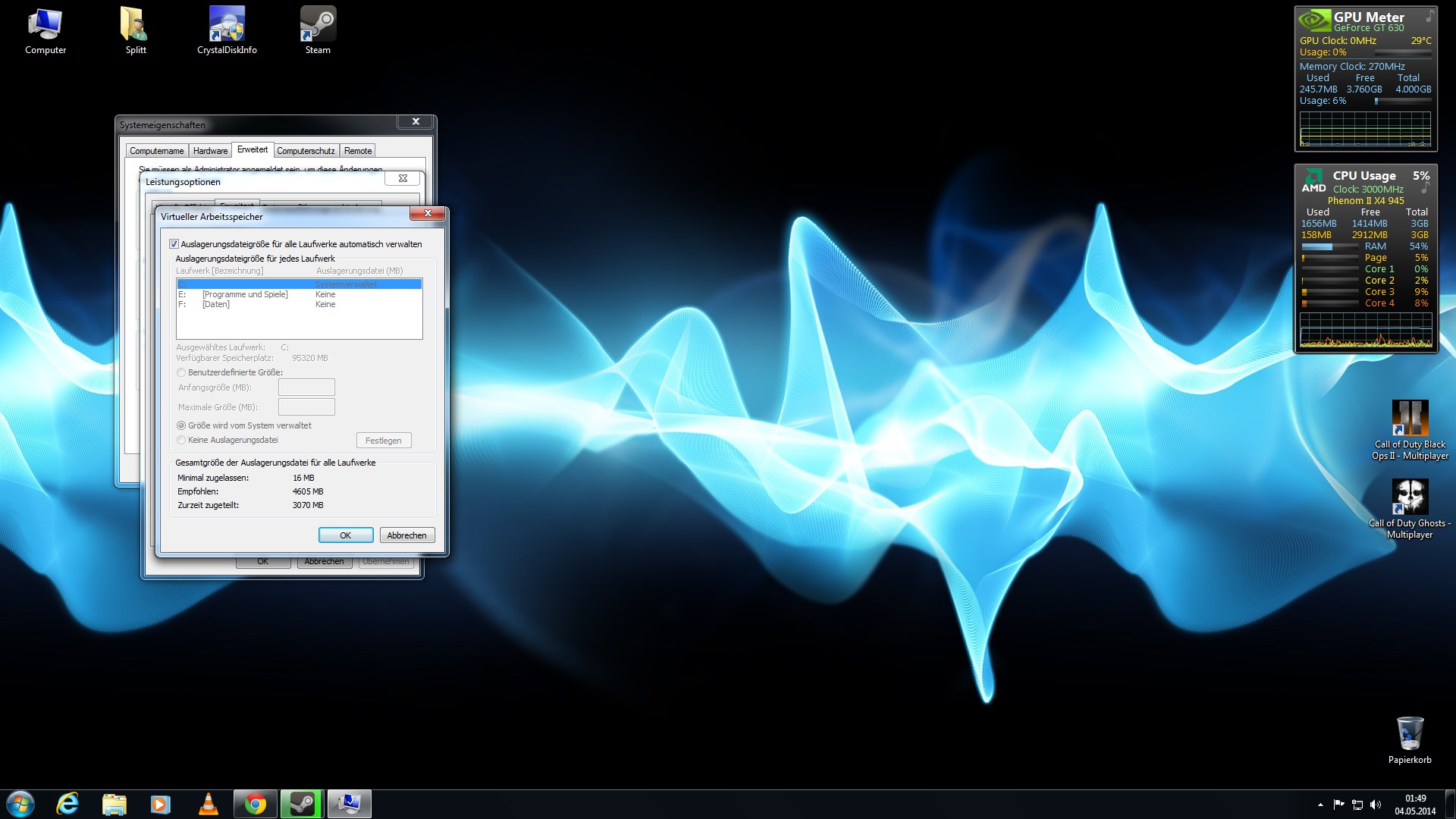Open the volume control in the system tray
Image resolution: width=1456 pixels, height=819 pixels.
pyautogui.click(x=1376, y=805)
